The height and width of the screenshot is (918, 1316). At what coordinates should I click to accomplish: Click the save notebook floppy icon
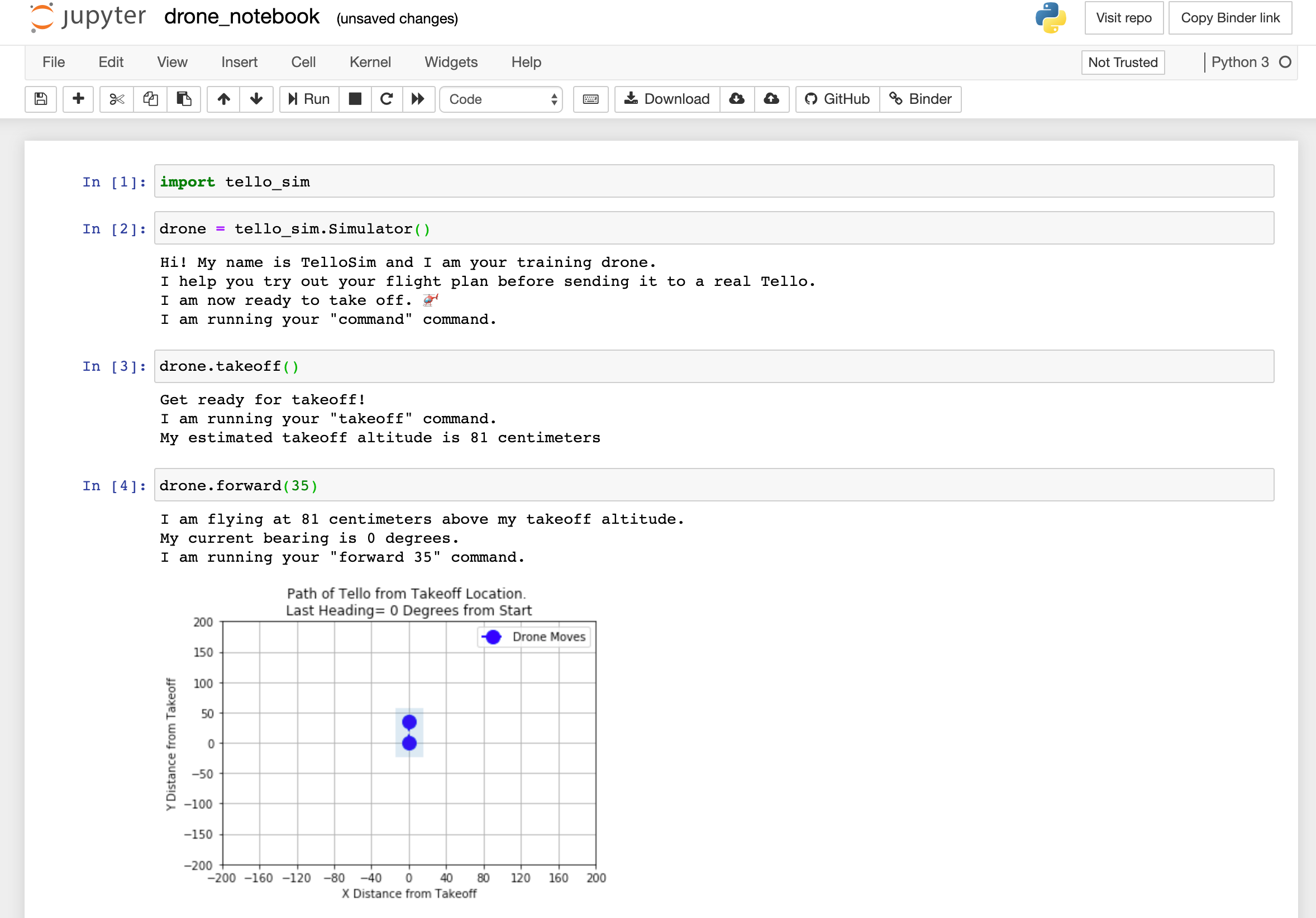[41, 99]
